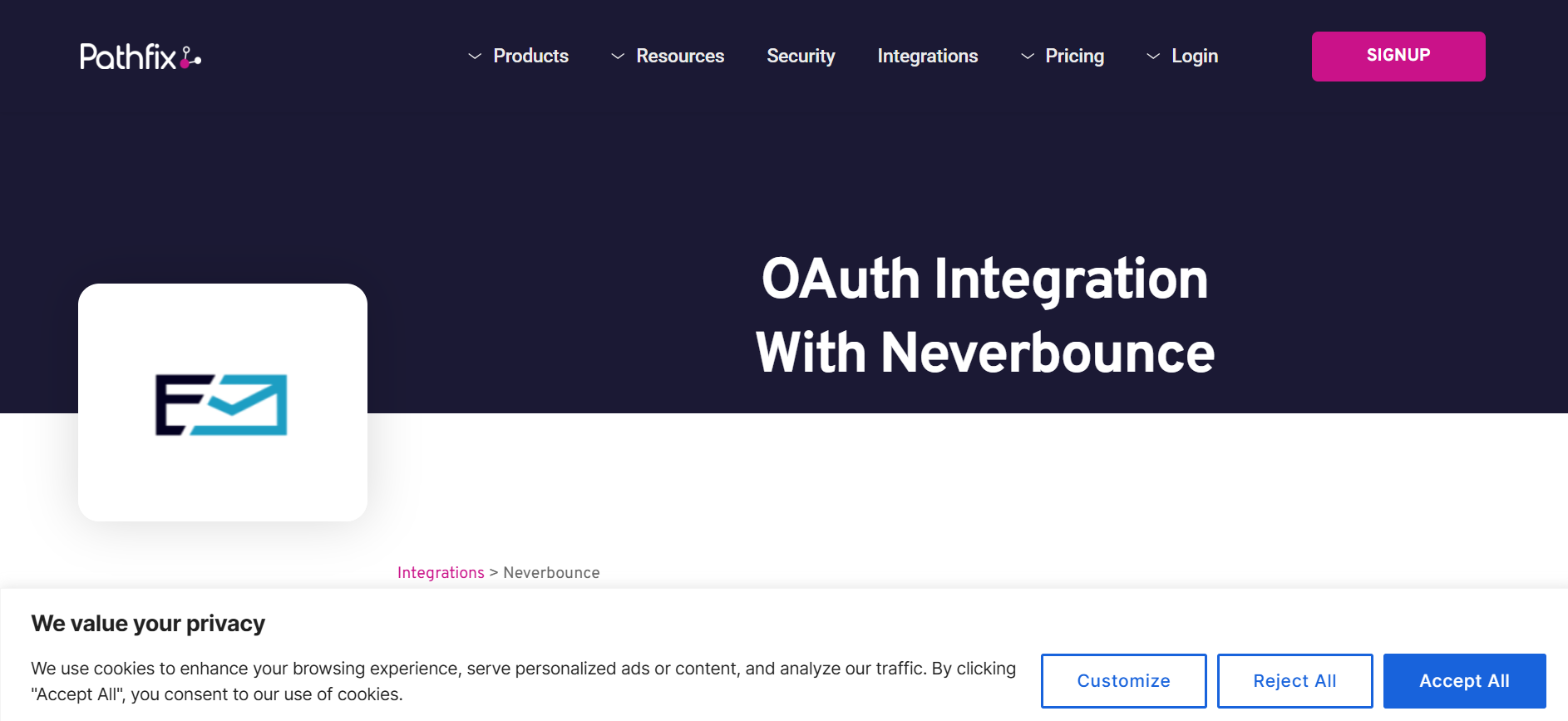The image size is (1568, 721).
Task: Open the Pathfix logo home link
Action: 141,57
